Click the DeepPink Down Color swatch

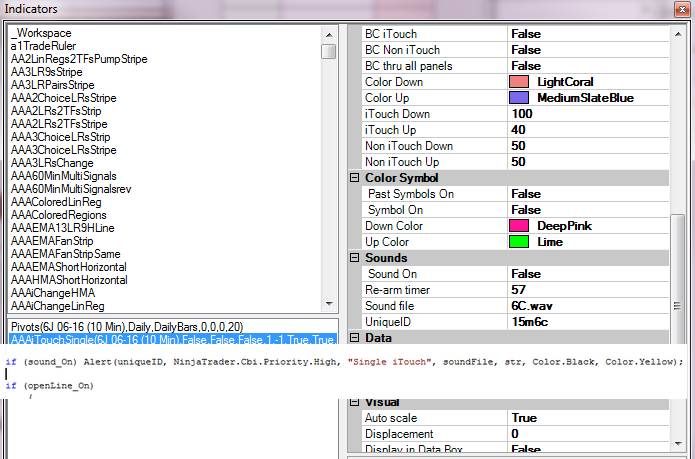point(519,226)
